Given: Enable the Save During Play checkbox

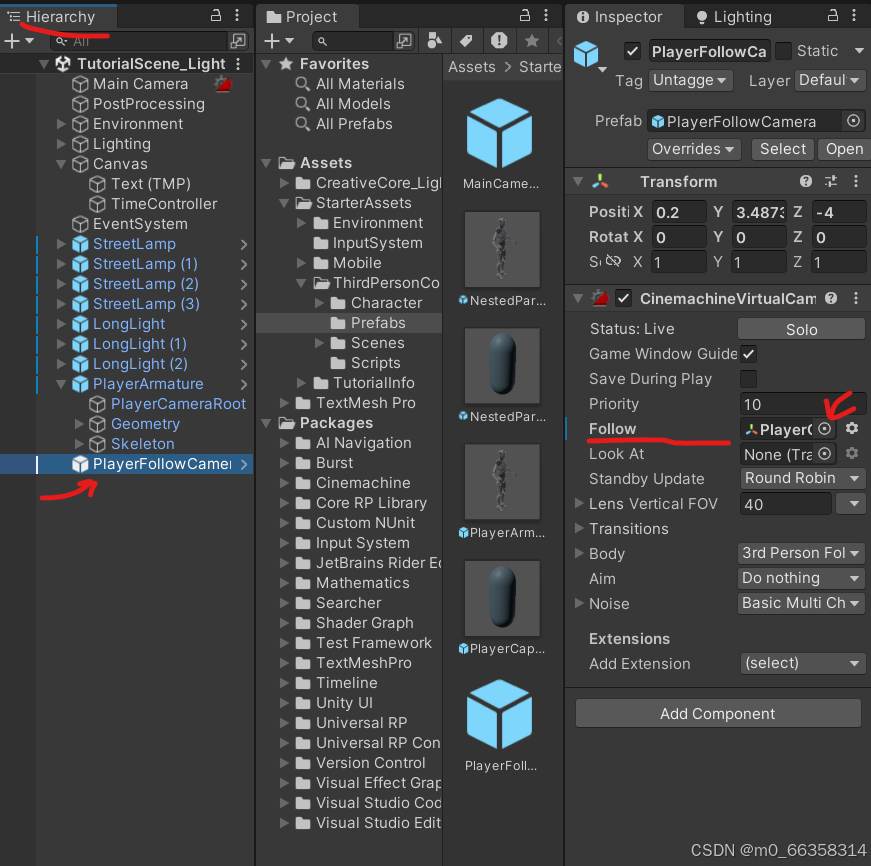Looking at the screenshot, I should (748, 379).
